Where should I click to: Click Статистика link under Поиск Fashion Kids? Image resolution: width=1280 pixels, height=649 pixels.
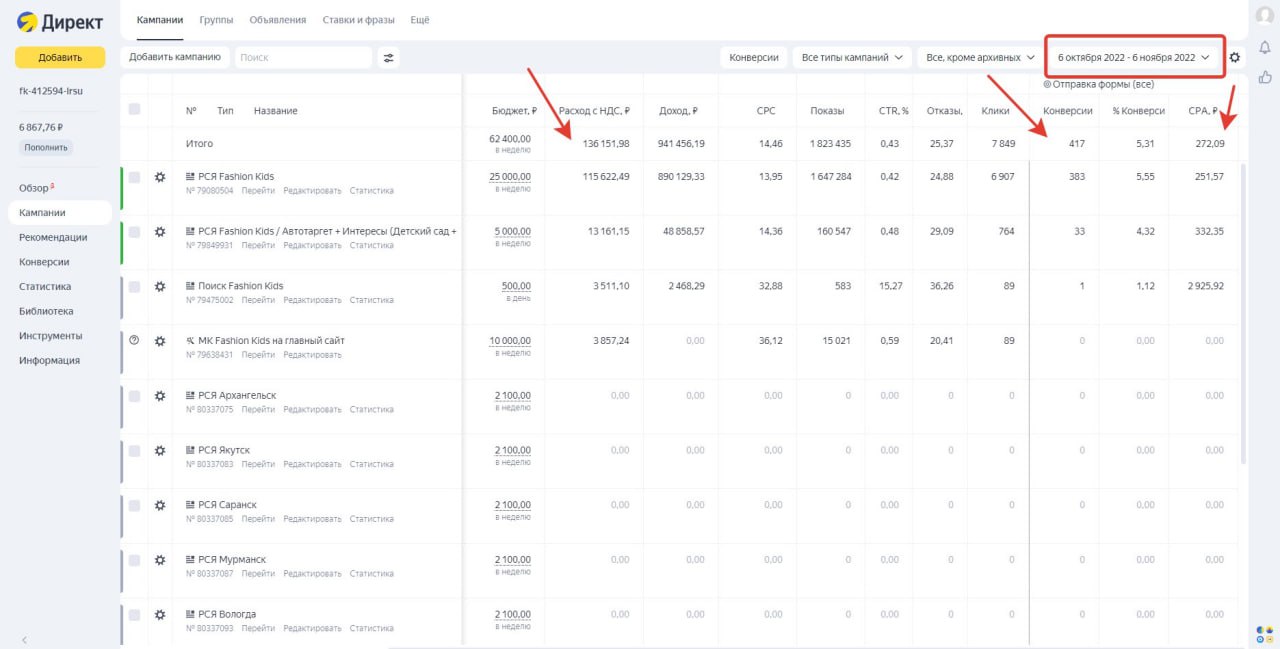[372, 300]
